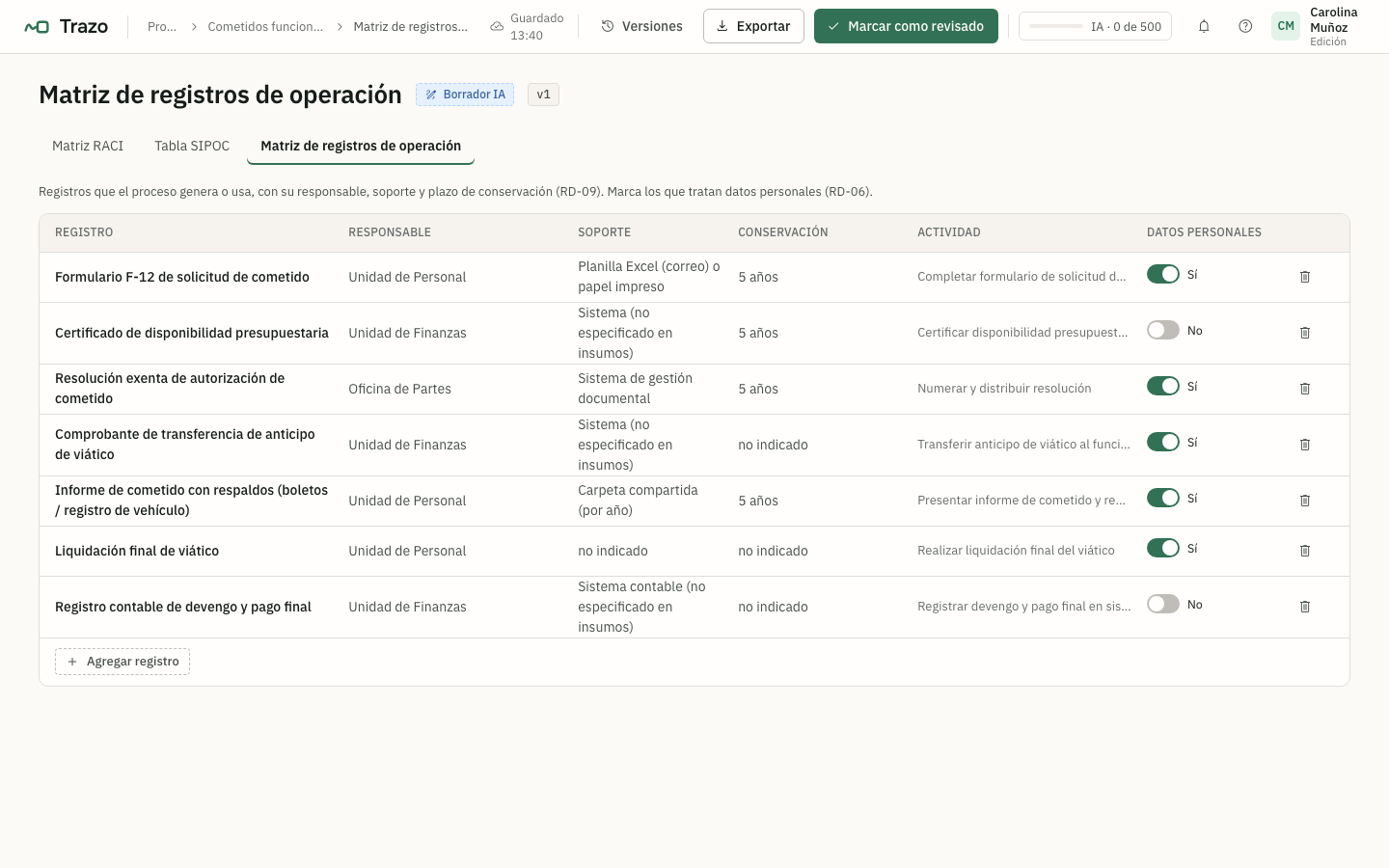Open the help question mark icon
This screenshot has height=868, width=1389.
tap(1245, 26)
